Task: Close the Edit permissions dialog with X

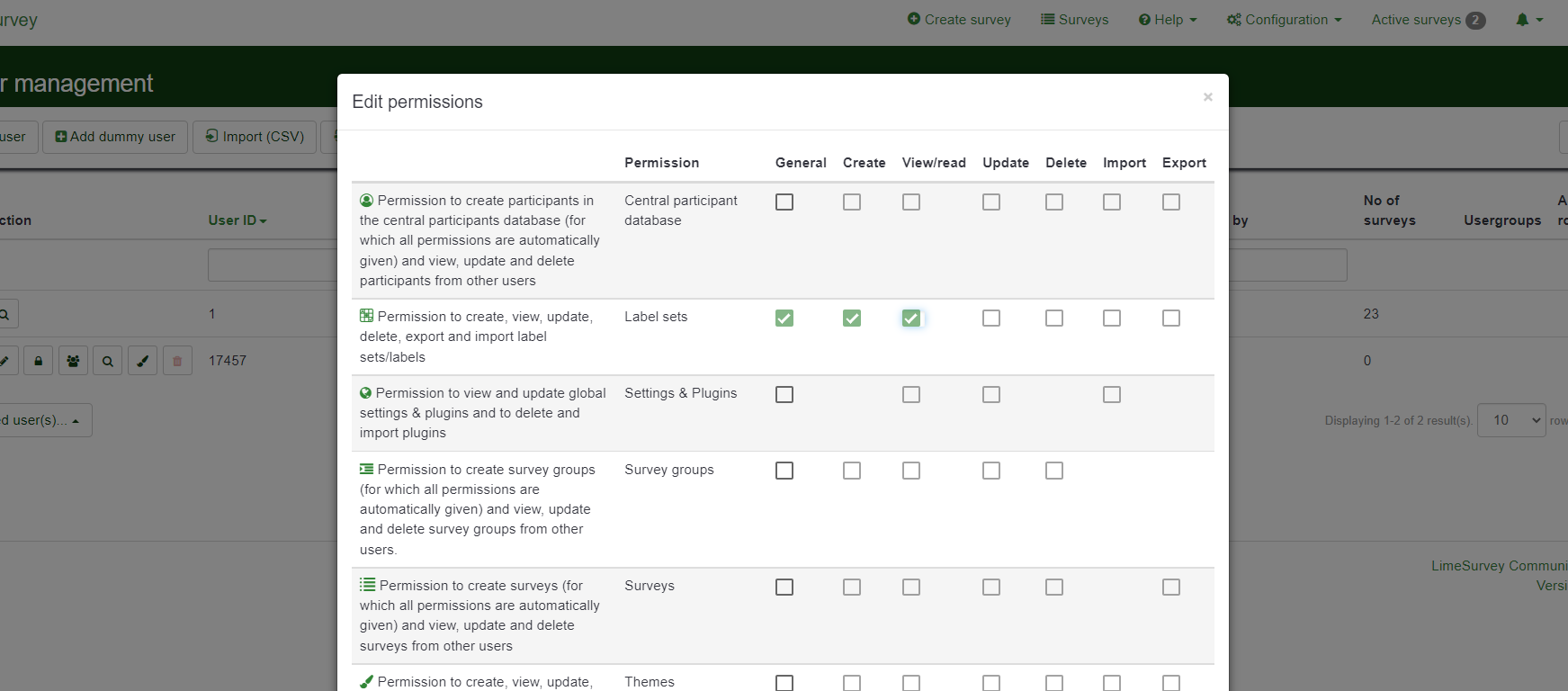Action: [x=1207, y=97]
